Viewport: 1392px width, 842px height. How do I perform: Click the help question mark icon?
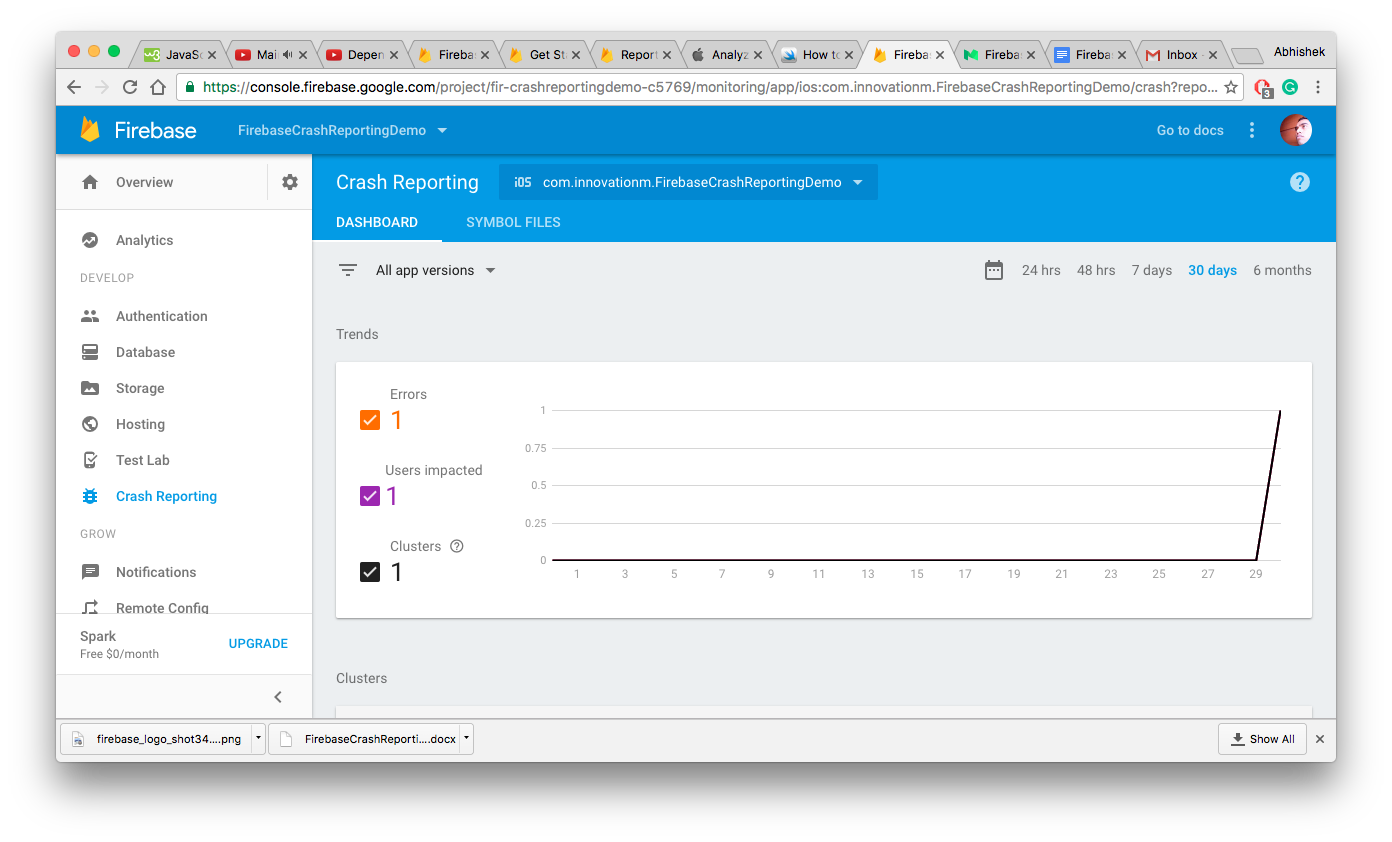pos(1299,182)
